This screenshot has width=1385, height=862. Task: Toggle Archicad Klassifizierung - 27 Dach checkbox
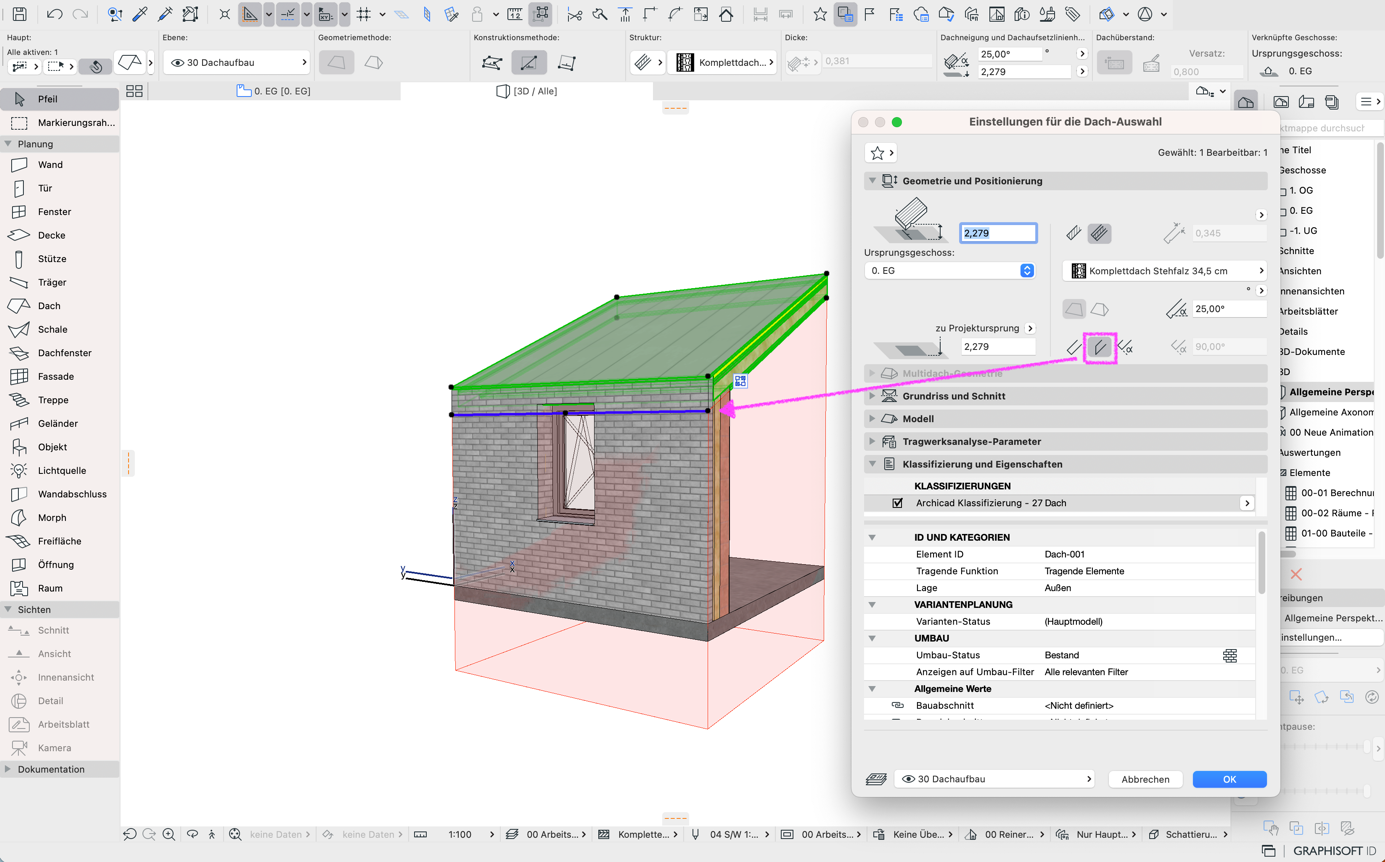tap(897, 503)
